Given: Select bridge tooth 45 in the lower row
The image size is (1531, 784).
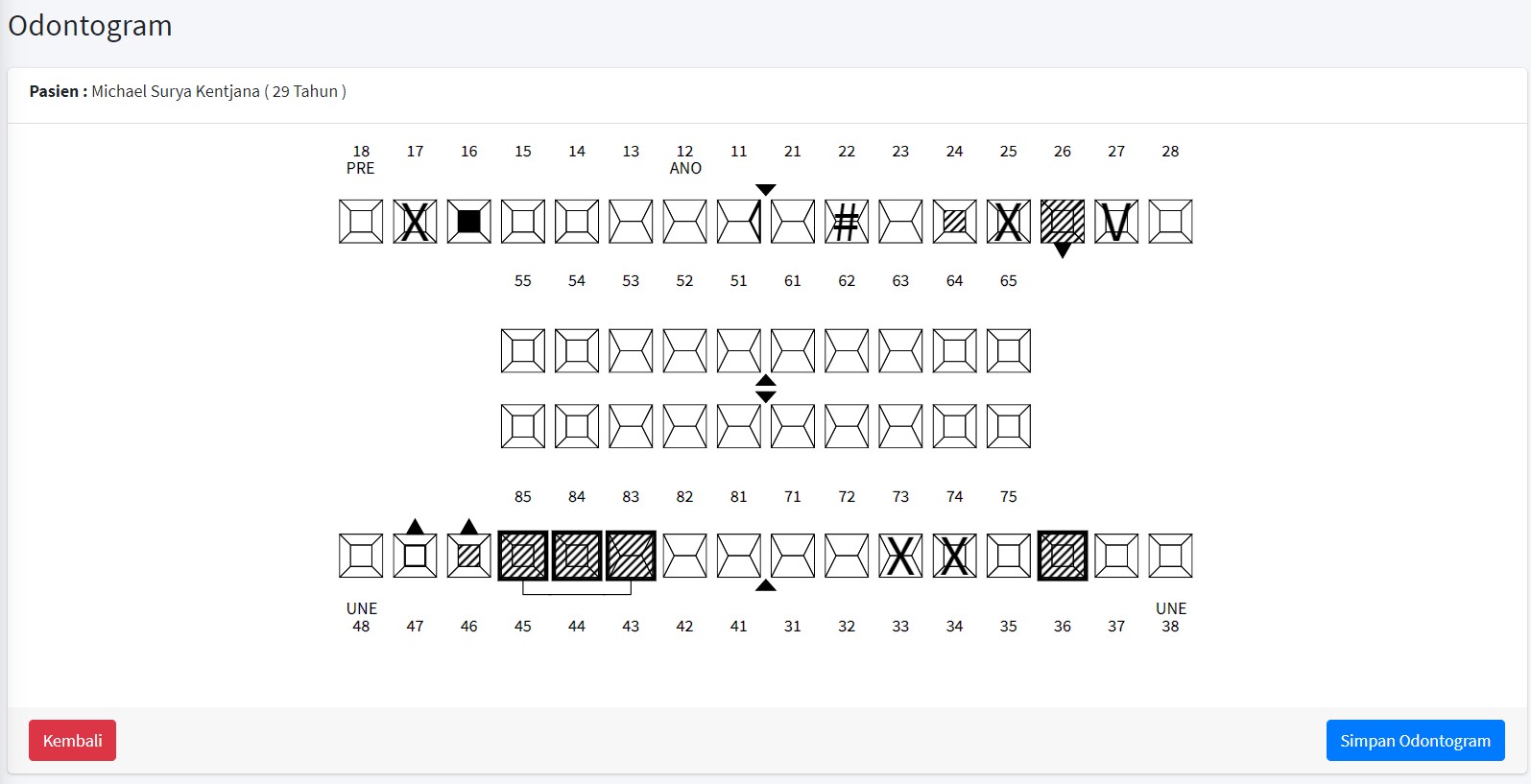Looking at the screenshot, I should [523, 556].
